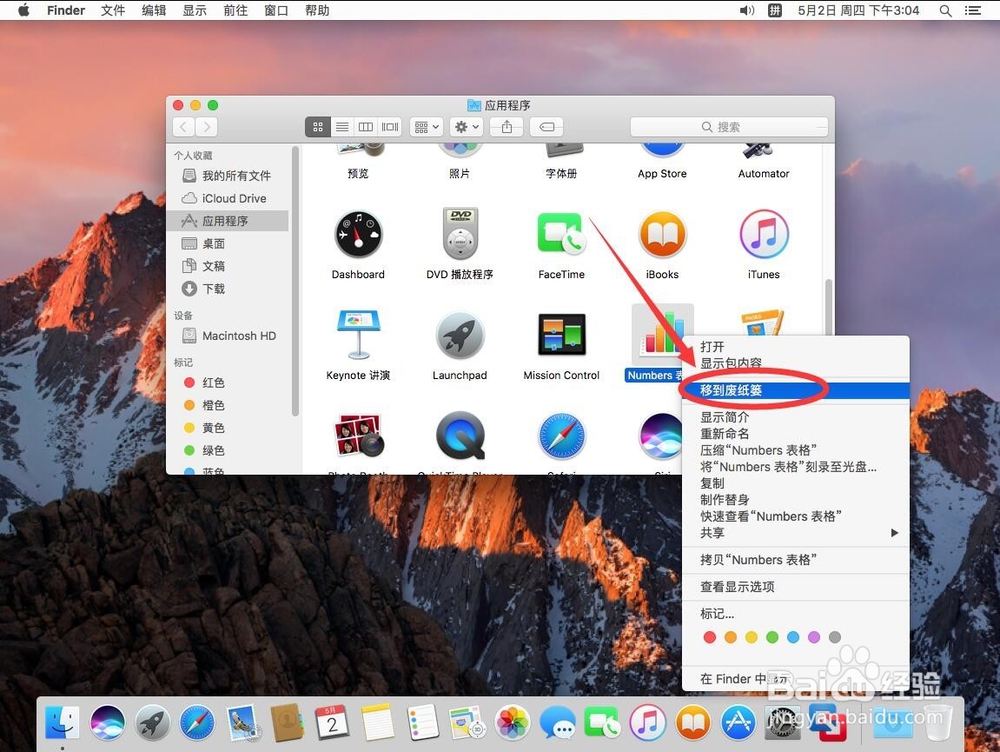This screenshot has height=752, width=1000.
Task: Click the Finder back navigation button
Action: click(x=183, y=127)
